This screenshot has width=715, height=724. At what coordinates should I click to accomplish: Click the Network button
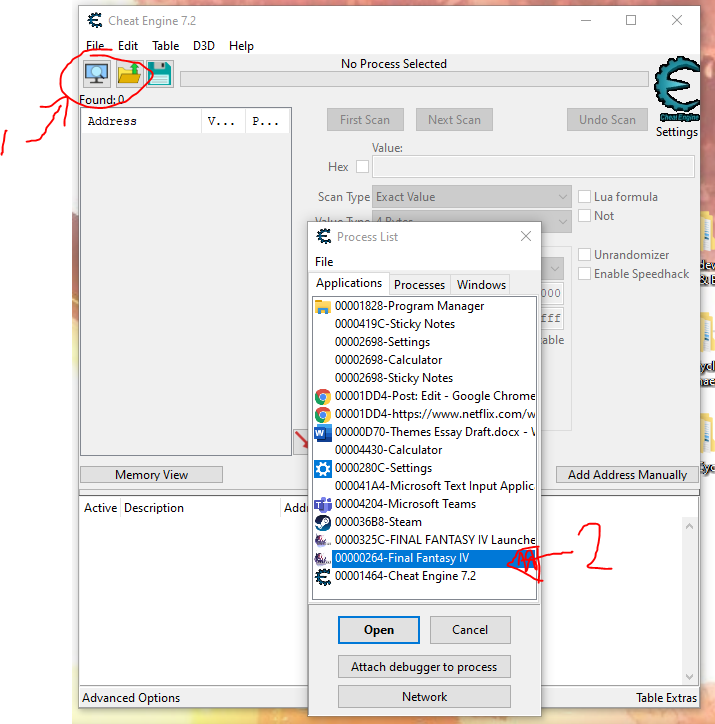click(424, 696)
